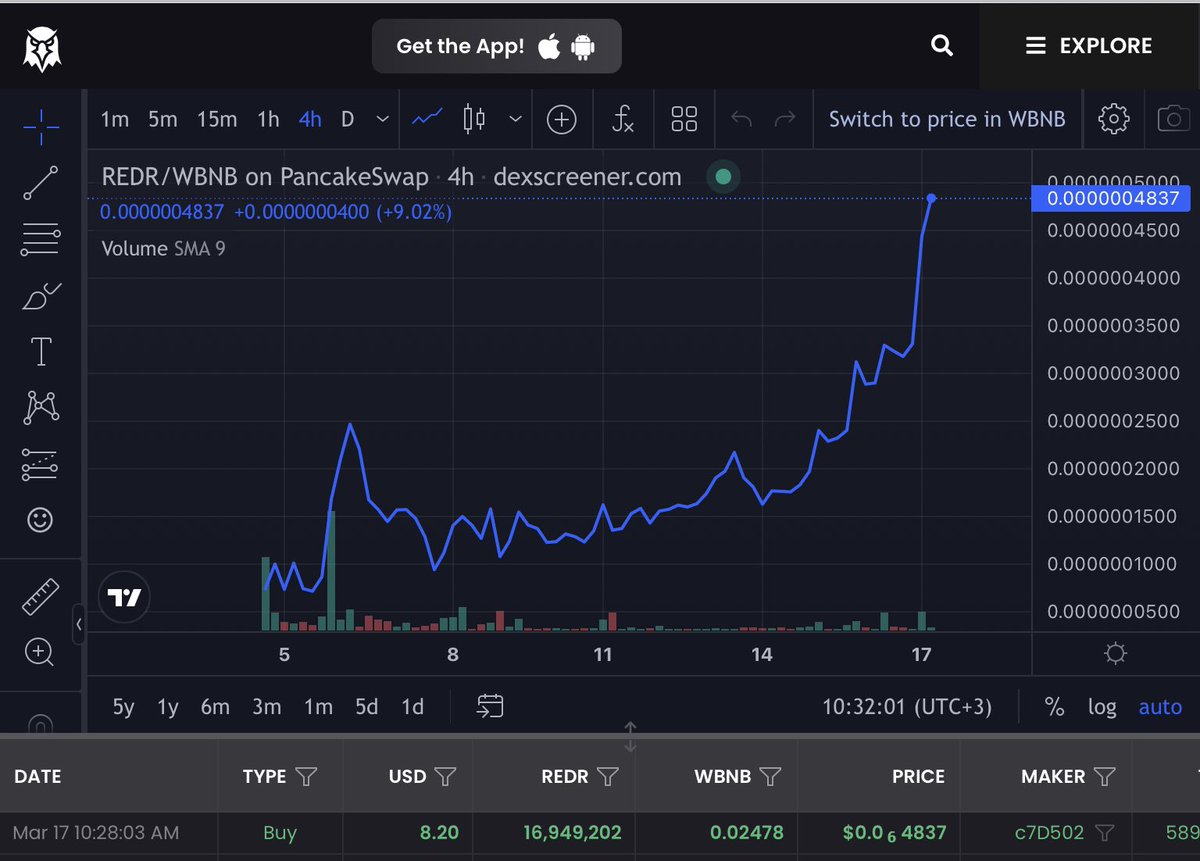The height and width of the screenshot is (861, 1200).
Task: Select the 15m interval
Action: [217, 120]
